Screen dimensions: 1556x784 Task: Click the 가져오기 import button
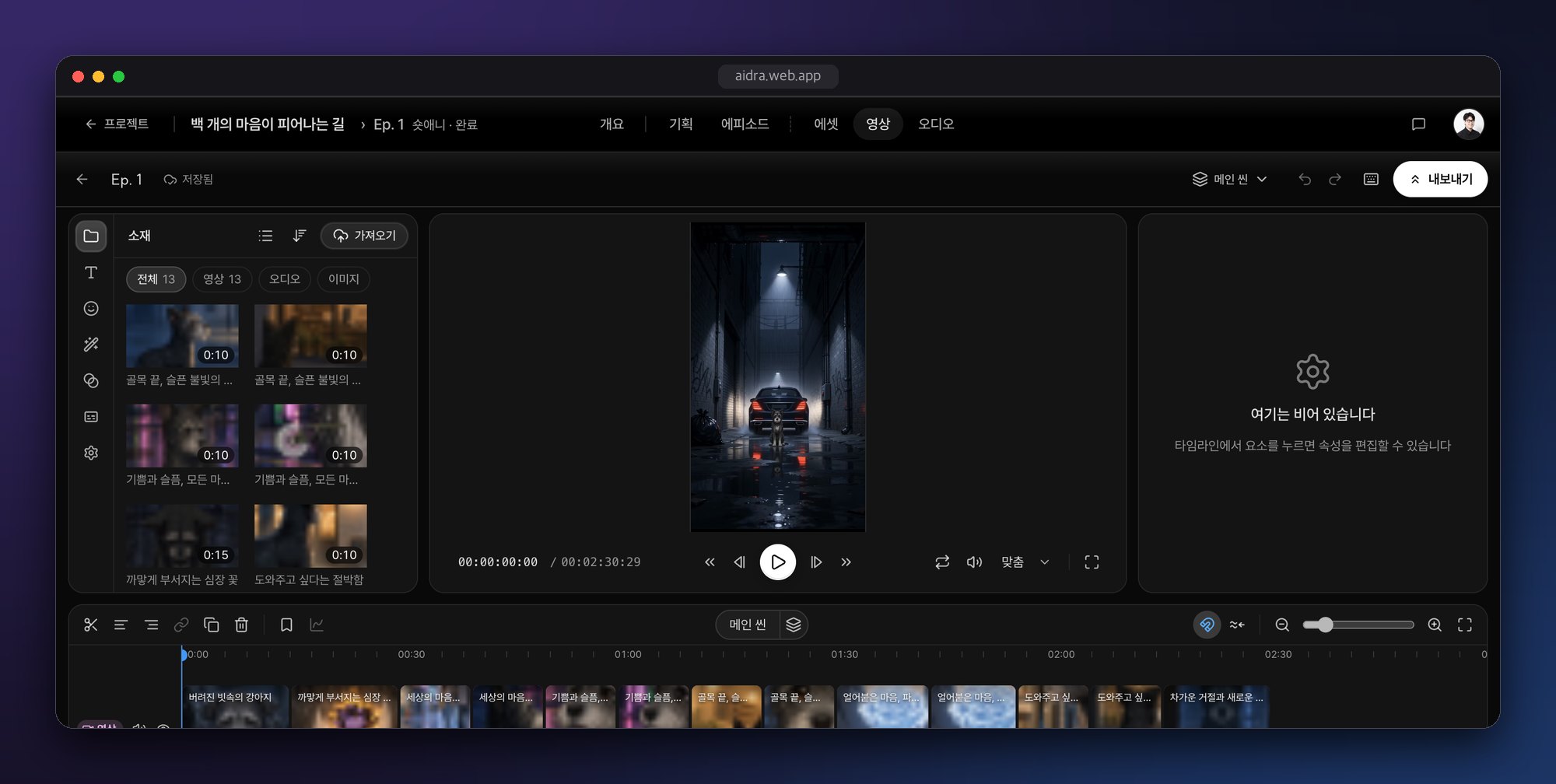[x=364, y=236]
